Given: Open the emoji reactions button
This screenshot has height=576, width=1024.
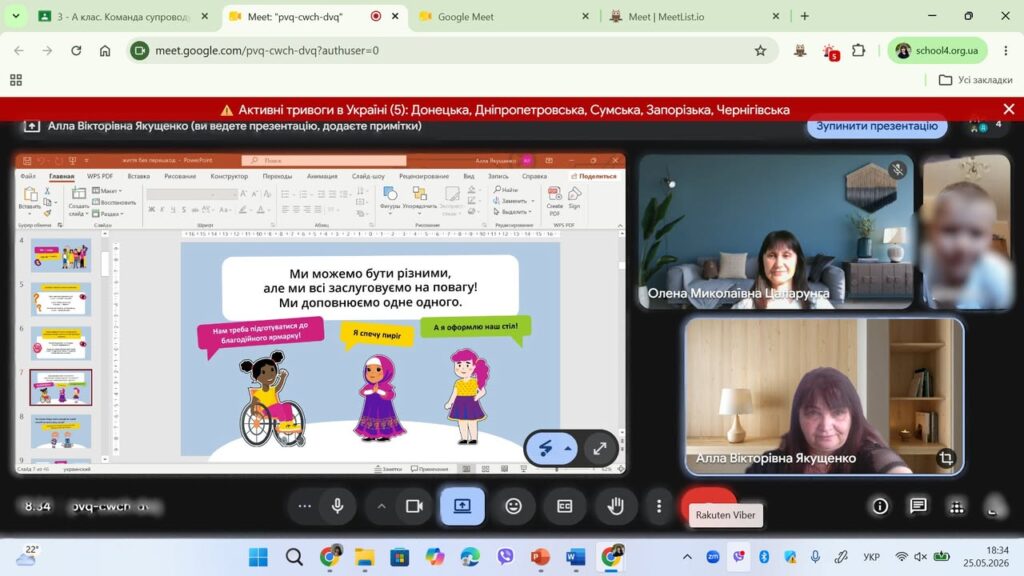Looking at the screenshot, I should (x=513, y=506).
